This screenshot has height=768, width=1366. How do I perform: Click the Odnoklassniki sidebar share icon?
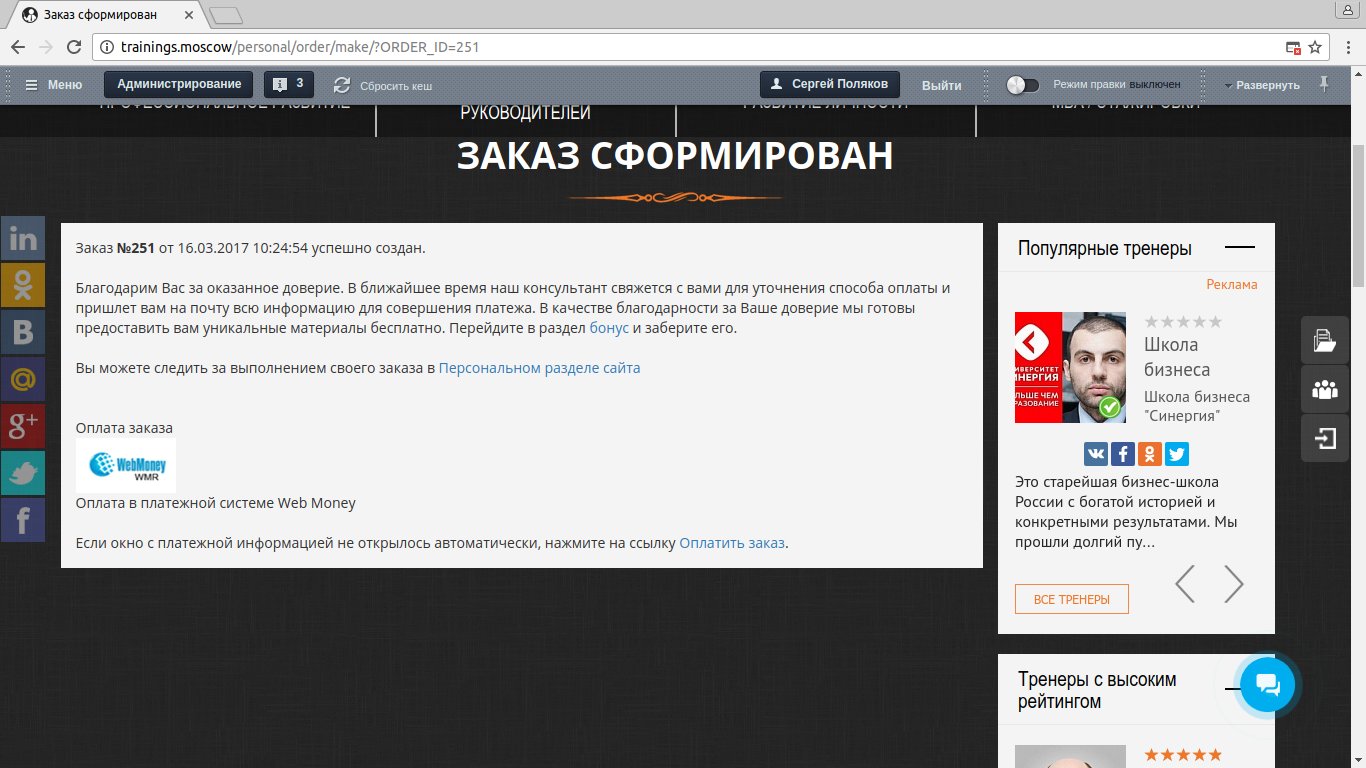[22, 286]
